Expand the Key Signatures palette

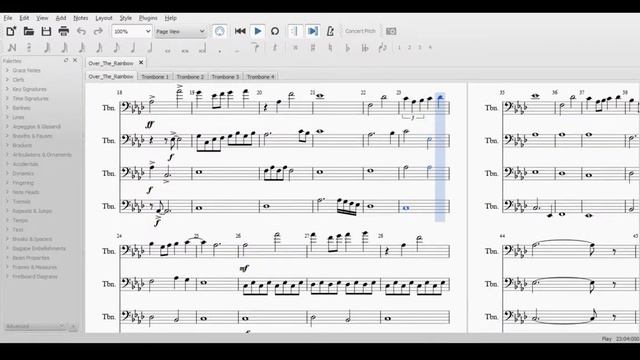(29, 89)
